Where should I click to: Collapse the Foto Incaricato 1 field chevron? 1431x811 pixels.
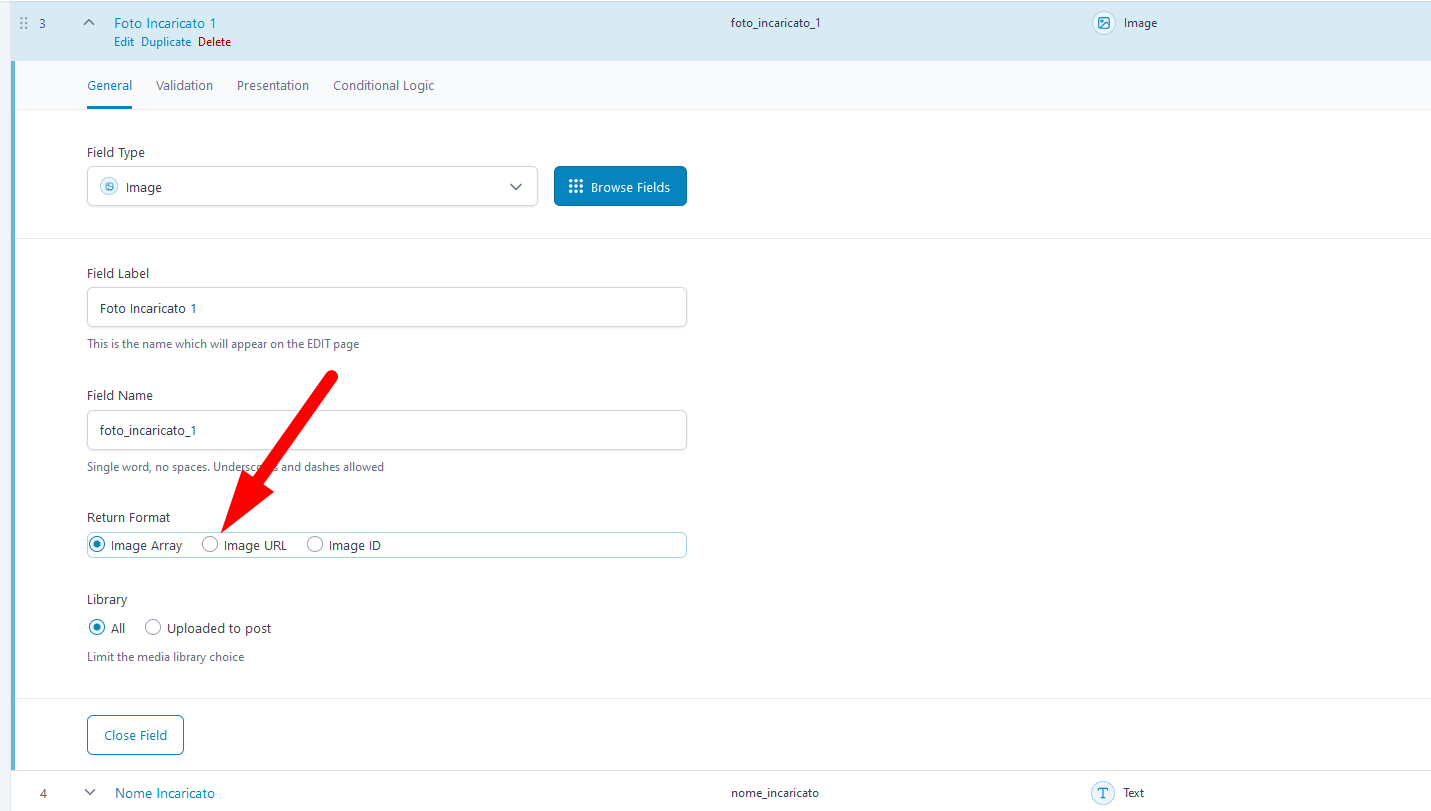point(89,22)
